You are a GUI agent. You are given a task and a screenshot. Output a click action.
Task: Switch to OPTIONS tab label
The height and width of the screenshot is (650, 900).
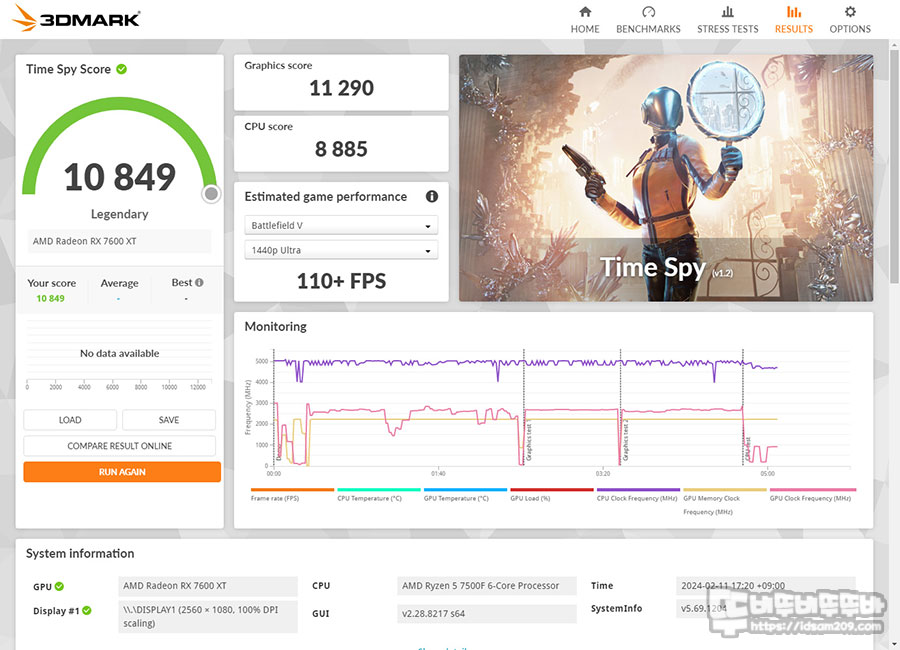[x=850, y=29]
